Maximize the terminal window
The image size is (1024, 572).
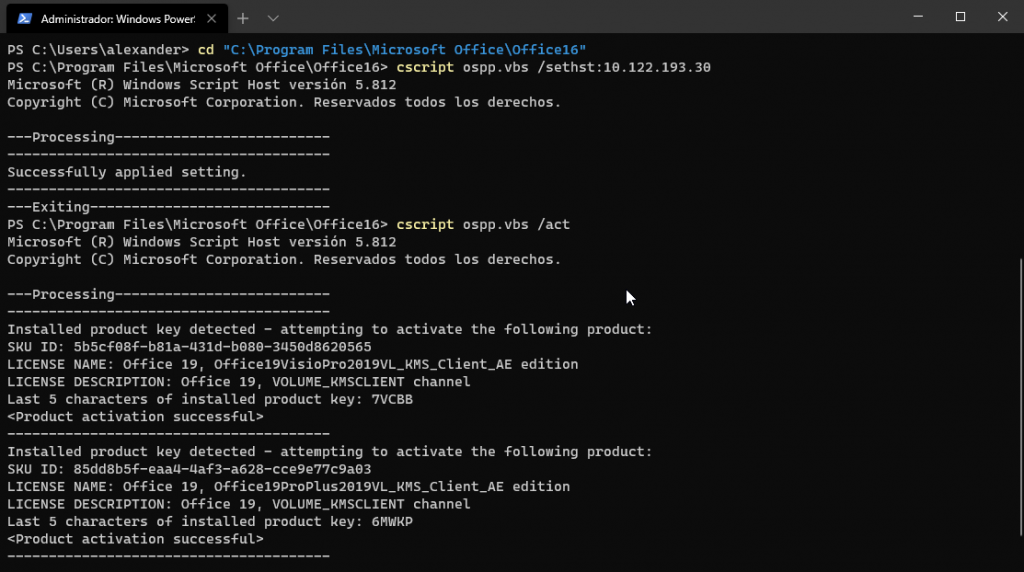tap(960, 16)
